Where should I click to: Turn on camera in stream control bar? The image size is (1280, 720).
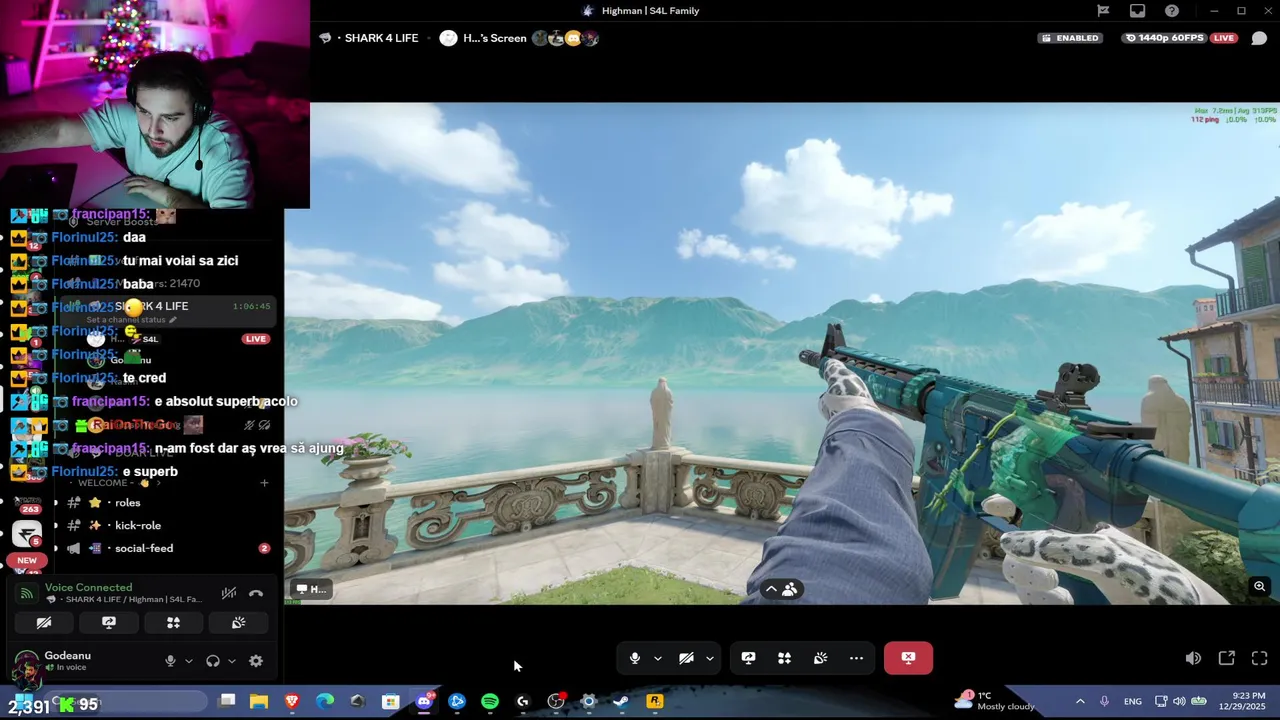686,658
